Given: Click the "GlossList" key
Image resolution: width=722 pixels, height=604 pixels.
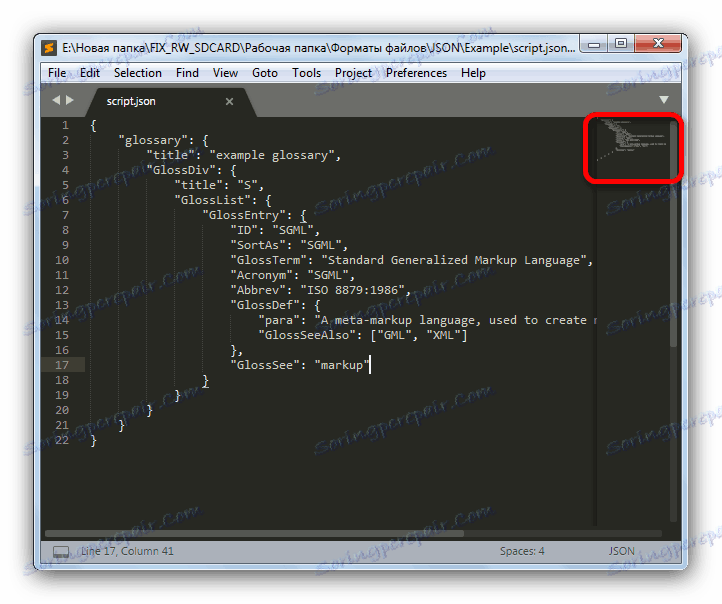Looking at the screenshot, I should click(x=212, y=200).
